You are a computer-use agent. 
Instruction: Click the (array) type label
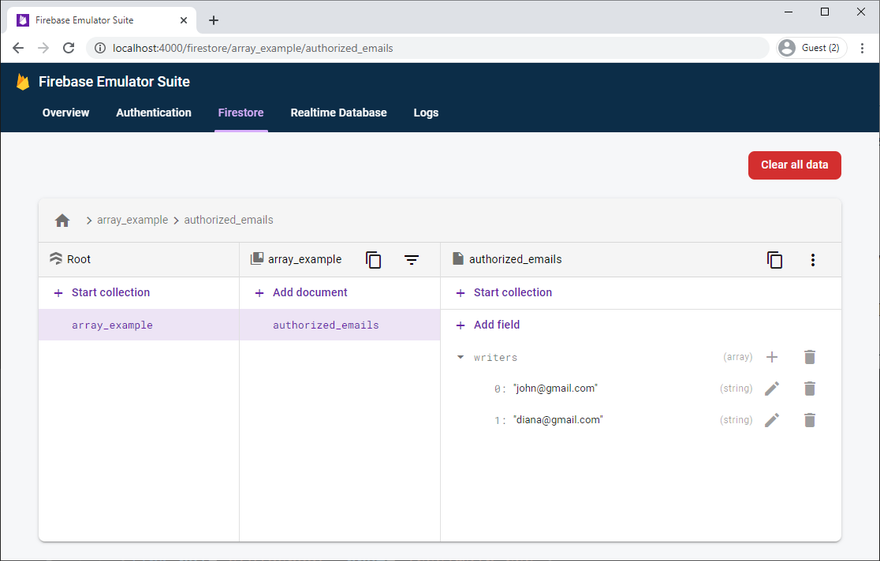click(x=737, y=357)
